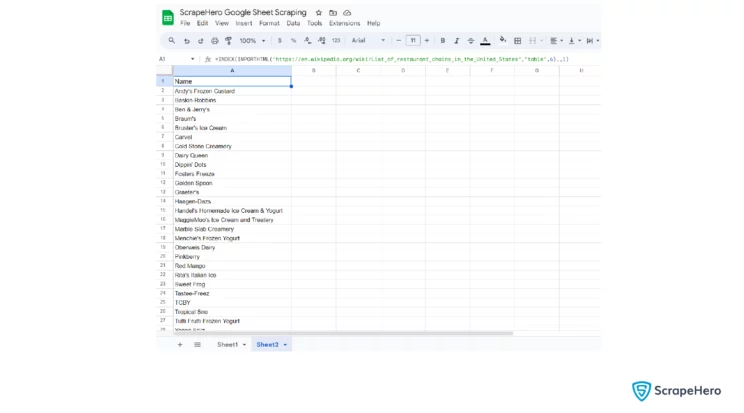Check cloud save status icon
Viewport: 744px width, 413px height.
pyautogui.click(x=347, y=13)
